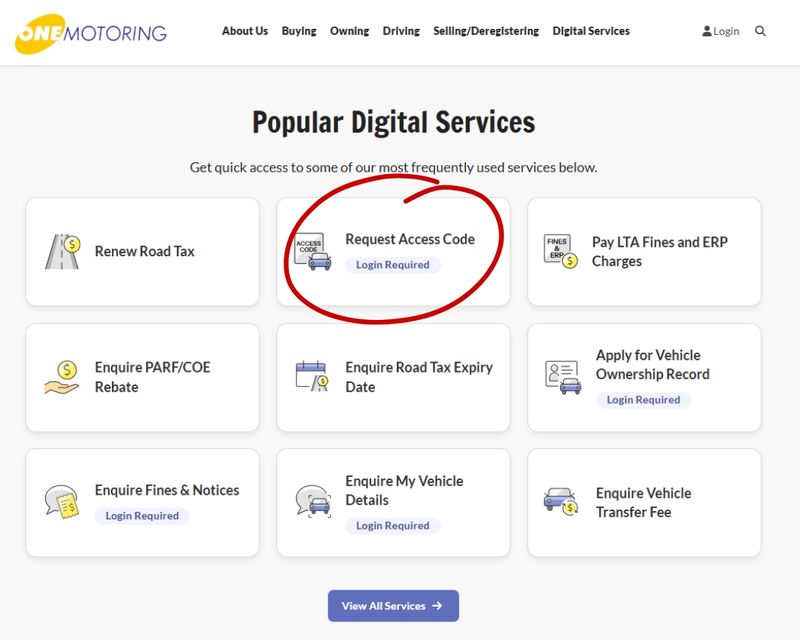Click the Fines & ERP document icon
The image size is (800, 640).
click(561, 251)
